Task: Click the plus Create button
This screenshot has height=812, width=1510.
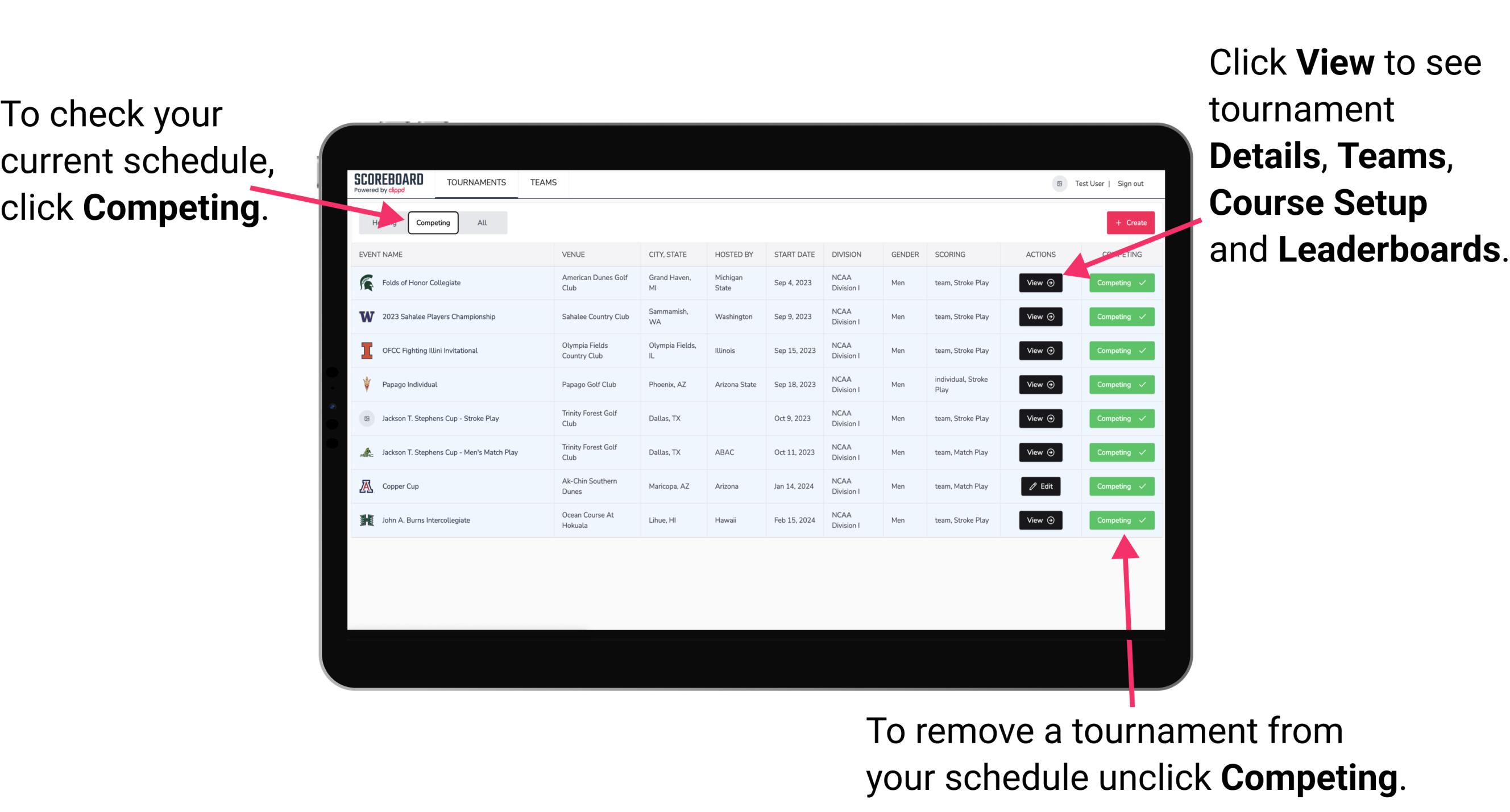Action: tap(1128, 222)
